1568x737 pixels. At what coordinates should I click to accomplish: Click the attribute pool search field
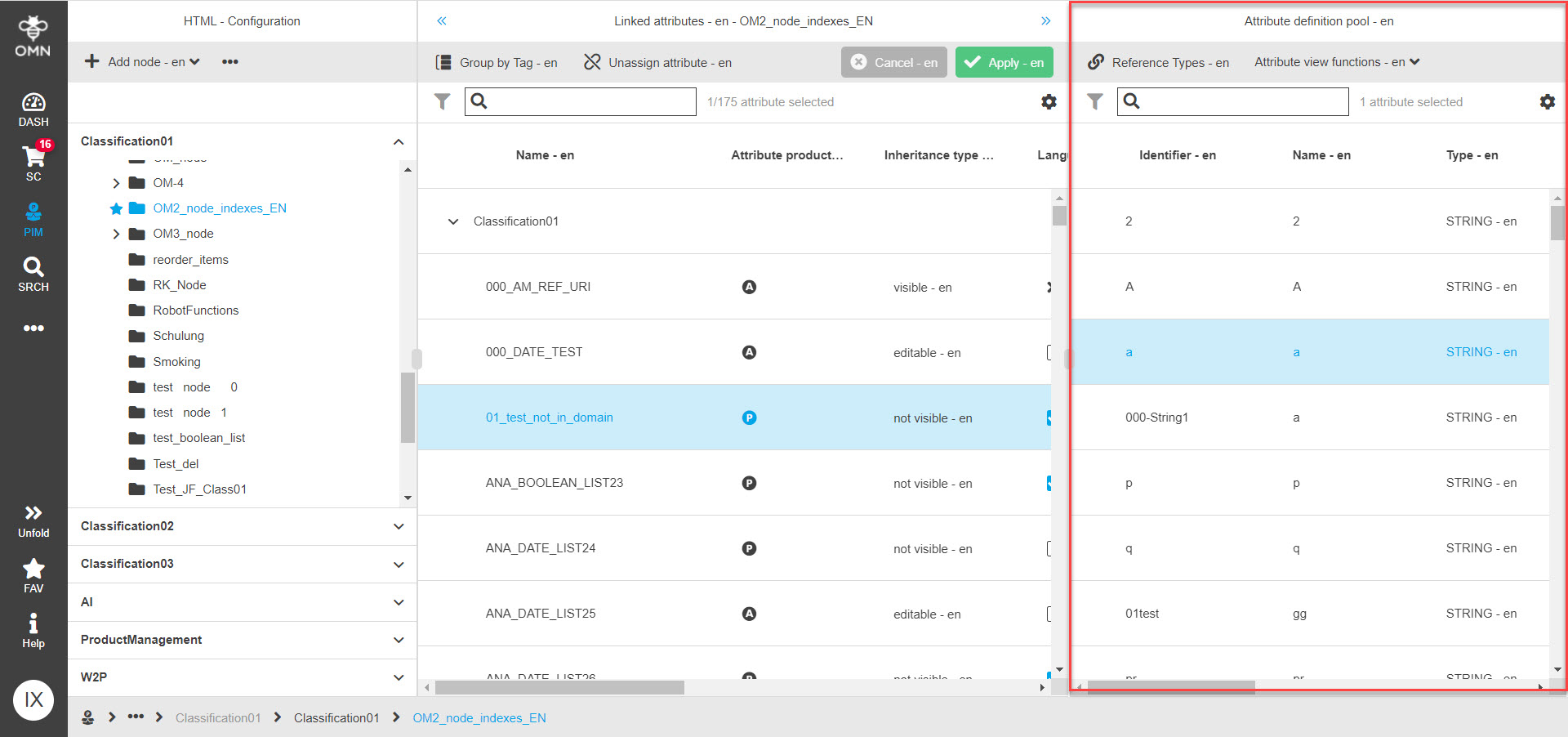(1233, 101)
